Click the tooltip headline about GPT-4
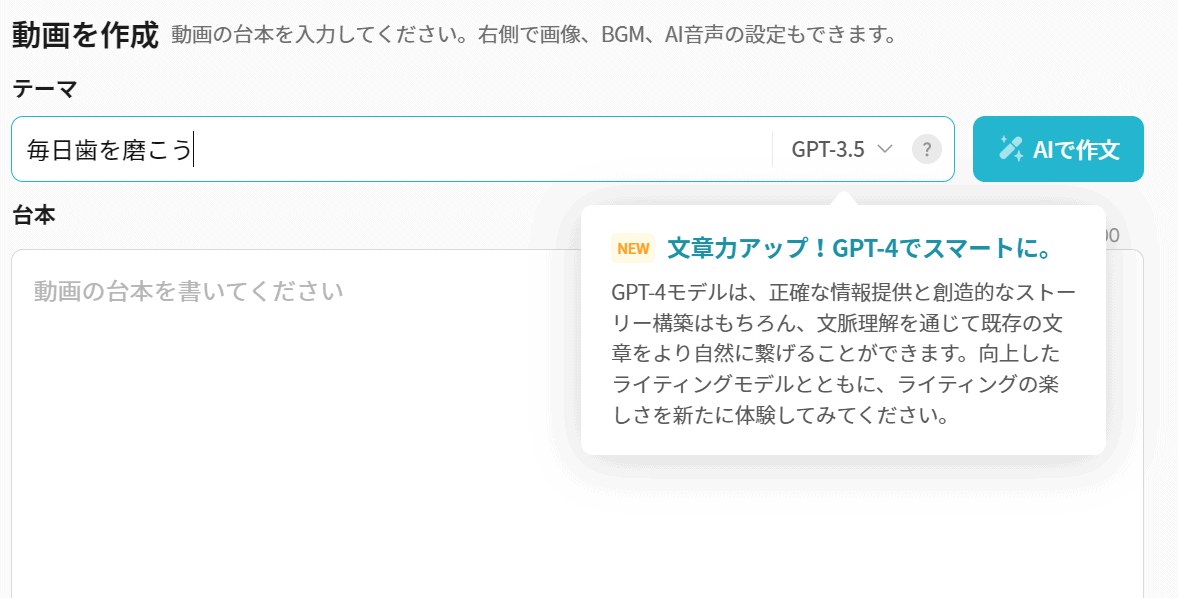This screenshot has width=1178, height=598. (859, 248)
